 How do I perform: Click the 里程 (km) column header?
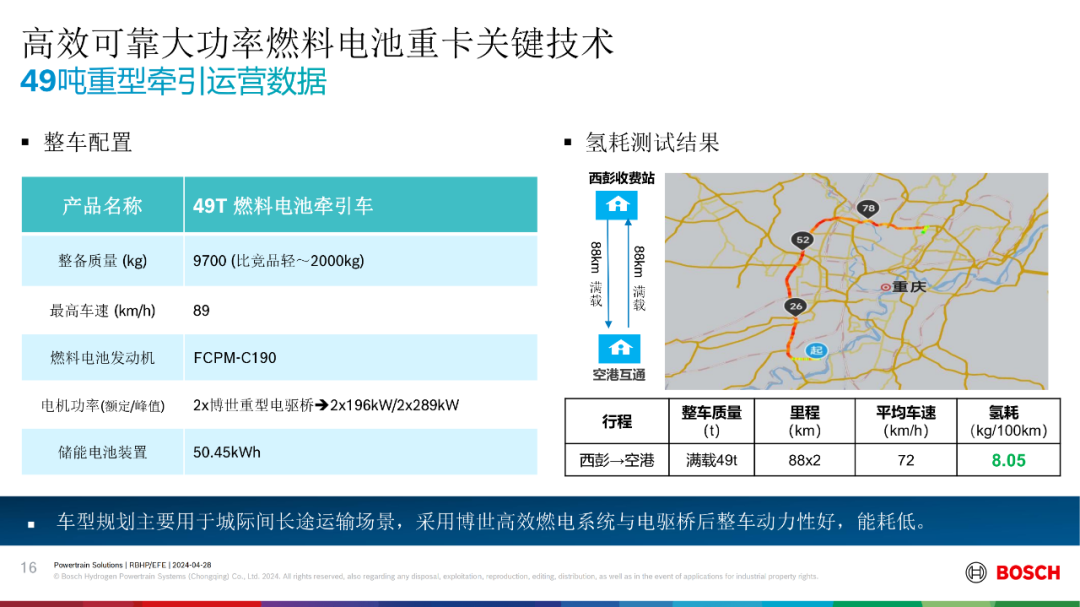pos(804,422)
